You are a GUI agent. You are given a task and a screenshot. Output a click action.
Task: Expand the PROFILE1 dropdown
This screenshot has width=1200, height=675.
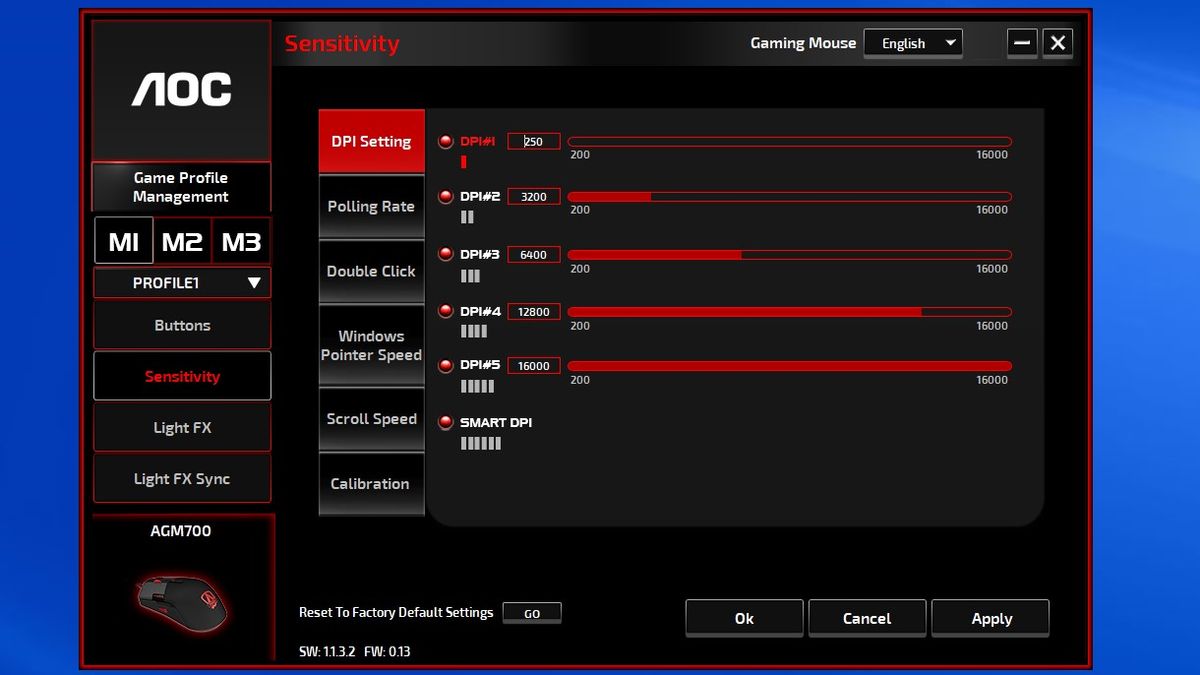click(182, 283)
